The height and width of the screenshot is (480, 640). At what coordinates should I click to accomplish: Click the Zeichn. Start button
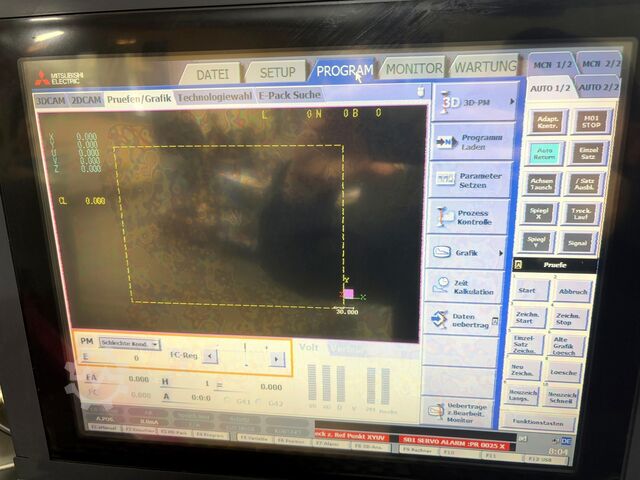point(527,318)
